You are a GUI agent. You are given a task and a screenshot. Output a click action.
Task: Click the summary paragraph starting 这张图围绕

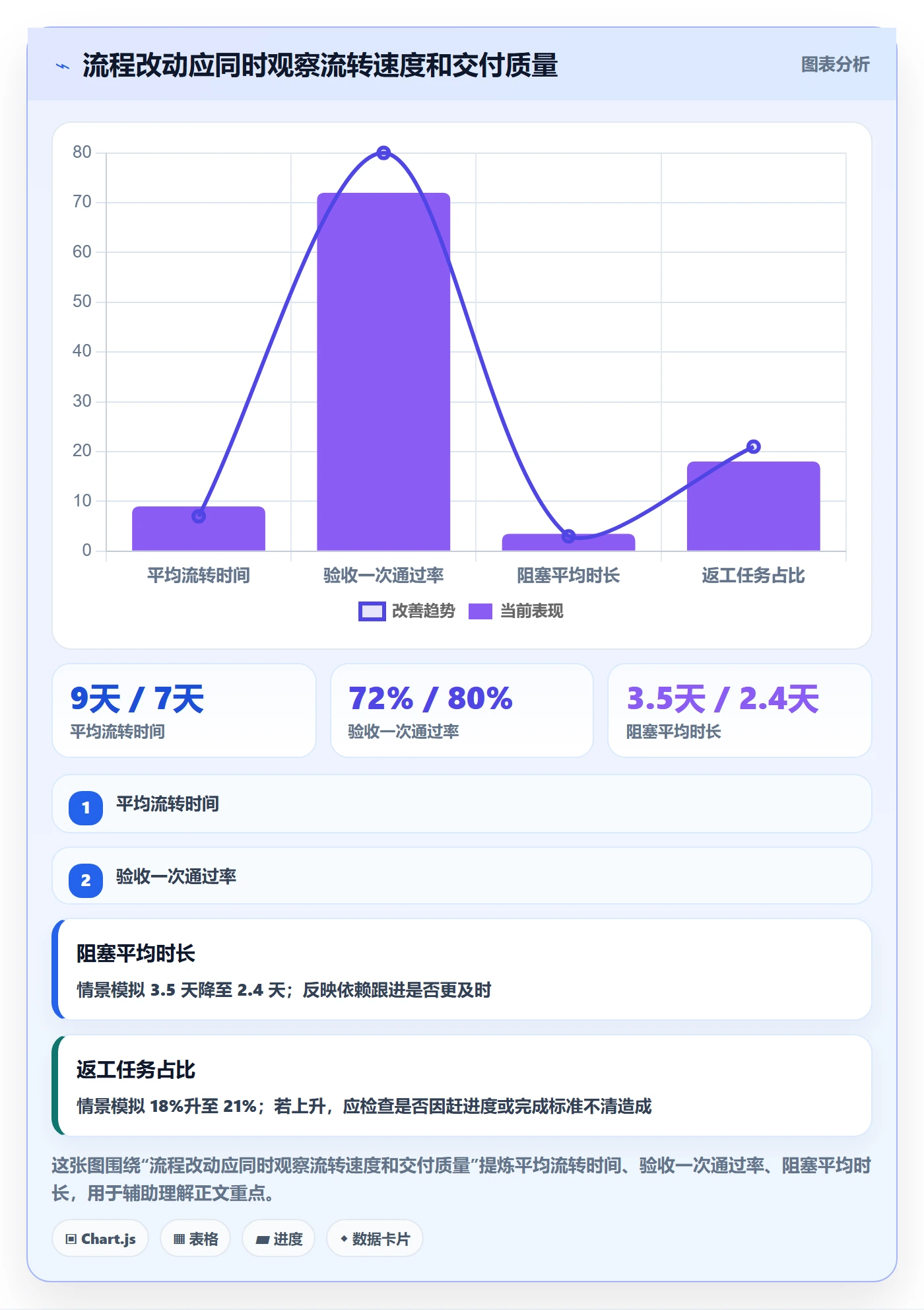(462, 1179)
